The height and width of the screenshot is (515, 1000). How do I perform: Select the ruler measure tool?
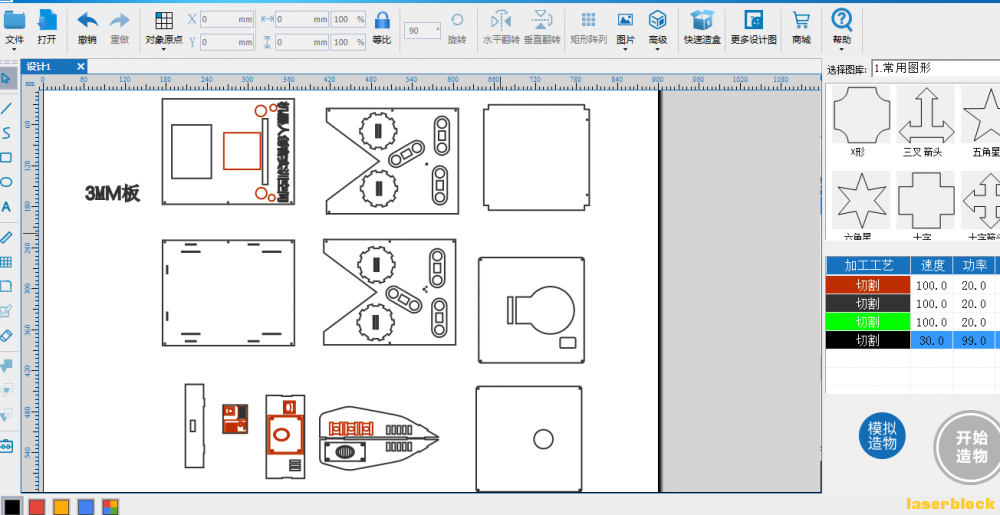[x=6, y=238]
